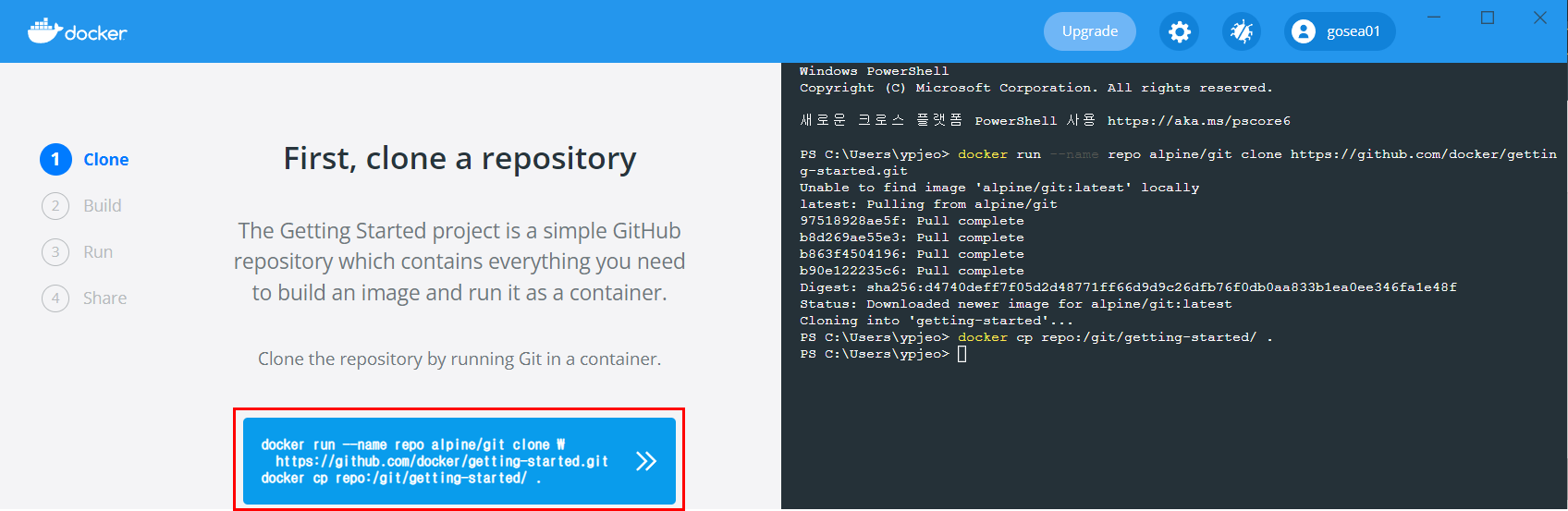Open troubleshoot via the bug icon
Viewport: 1568px width, 511px height.
click(1242, 31)
